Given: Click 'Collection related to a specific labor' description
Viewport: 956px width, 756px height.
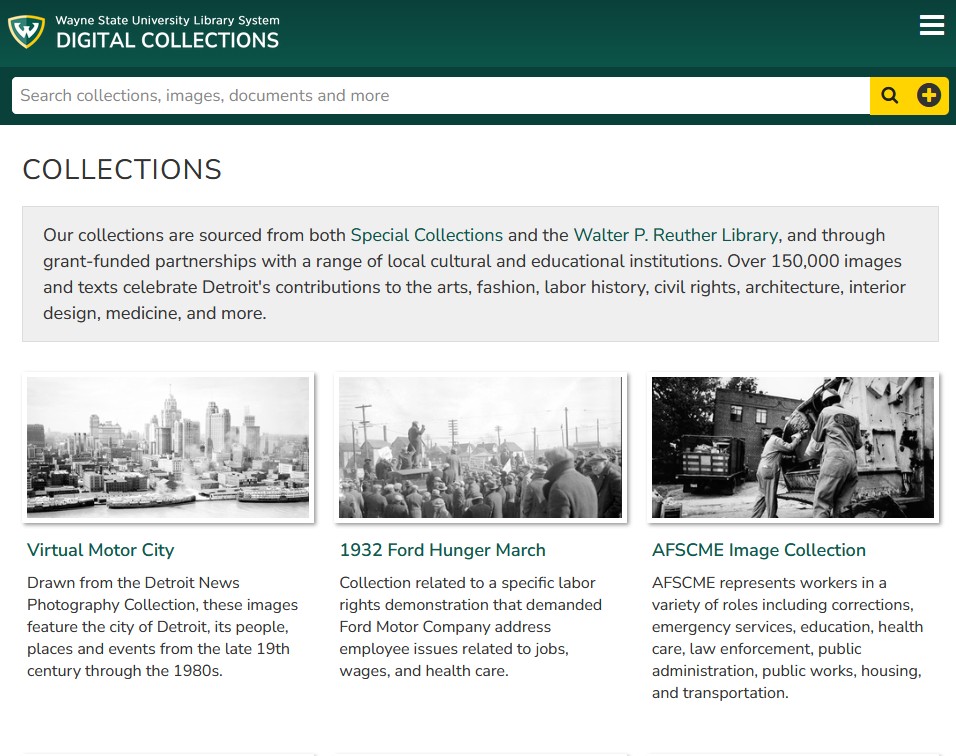Looking at the screenshot, I should (x=471, y=627).
